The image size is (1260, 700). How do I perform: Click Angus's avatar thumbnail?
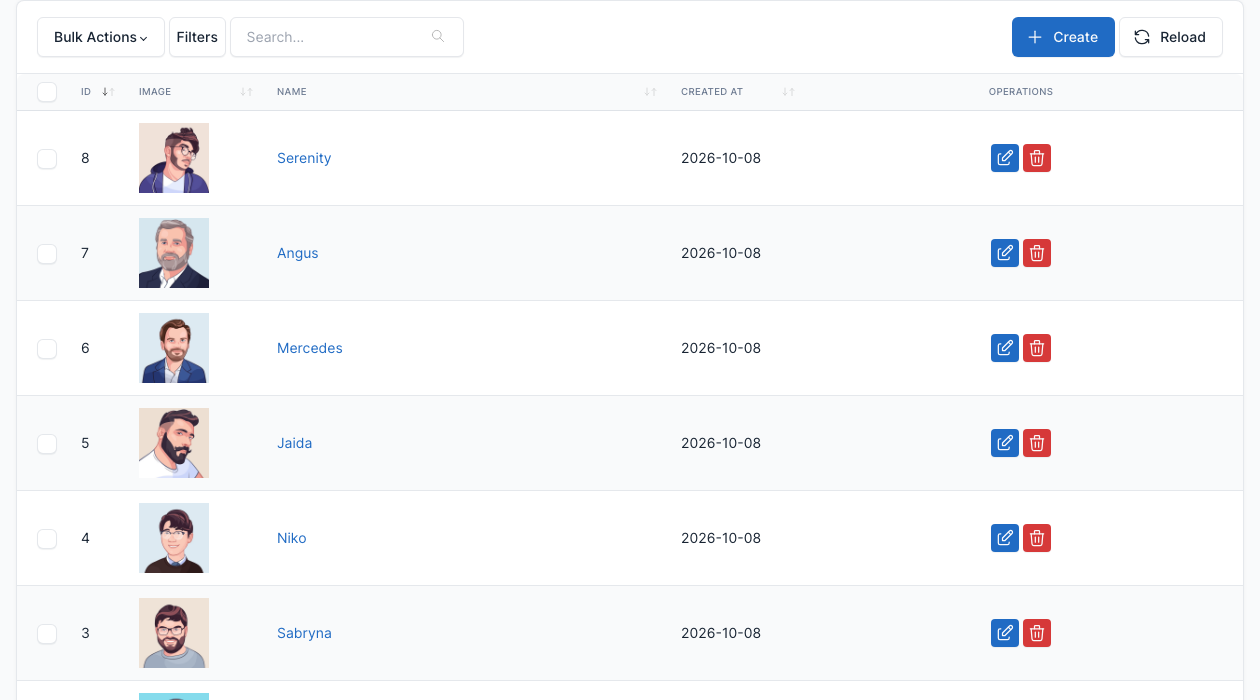pyautogui.click(x=174, y=253)
